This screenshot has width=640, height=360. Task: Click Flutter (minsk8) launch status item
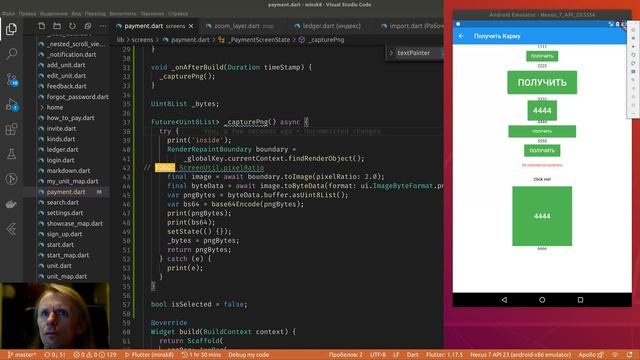(x=149, y=355)
